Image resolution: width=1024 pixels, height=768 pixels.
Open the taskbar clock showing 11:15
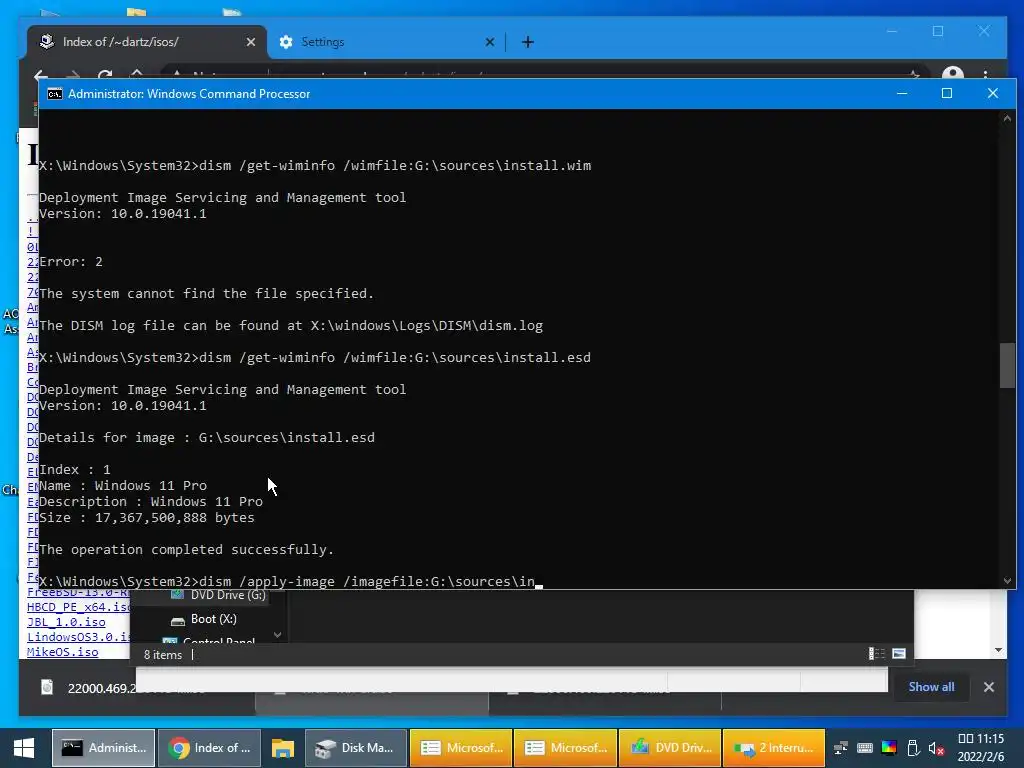tap(980, 748)
